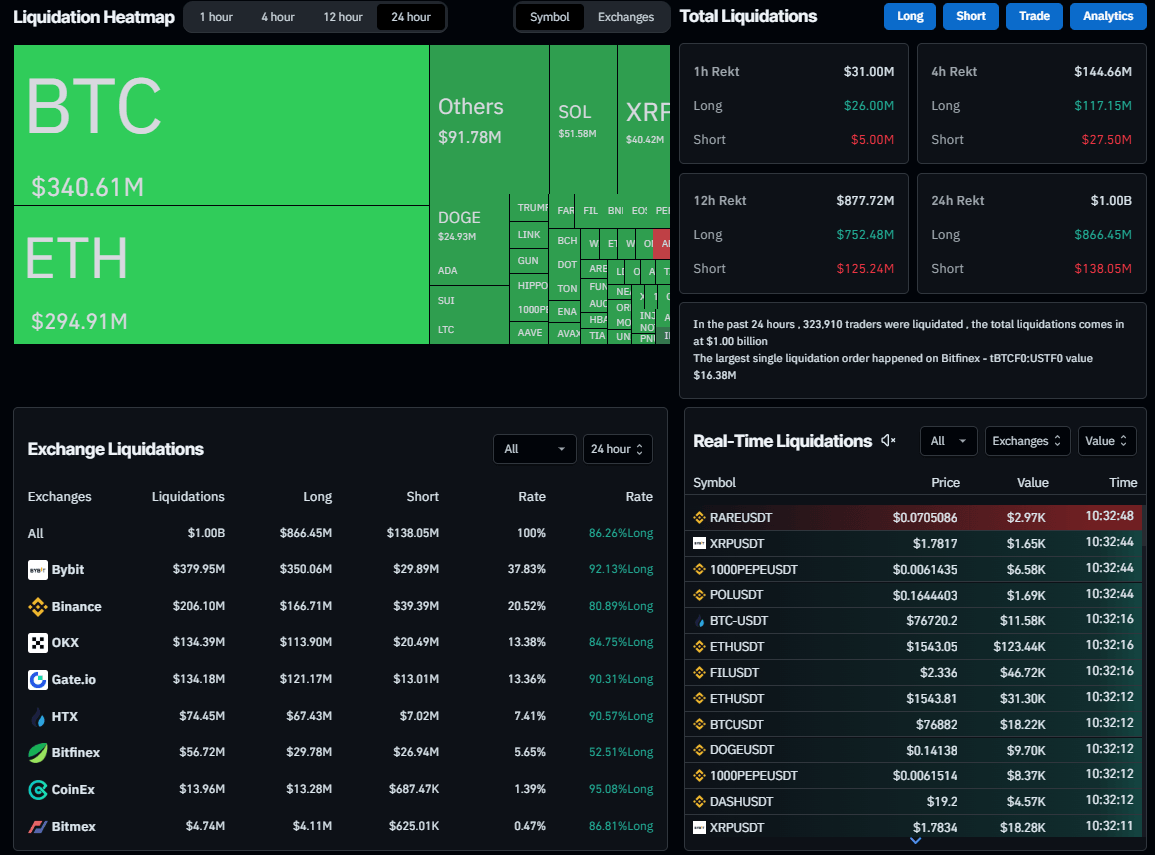Image resolution: width=1155 pixels, height=855 pixels.
Task: Open the Exchanges dropdown in Real-Time Liquidations
Action: click(x=1027, y=441)
